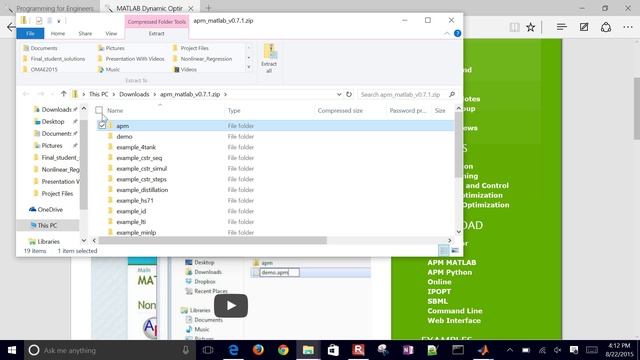640x360 pixels.
Task: Open the File tab in Explorer
Action: [30, 33]
